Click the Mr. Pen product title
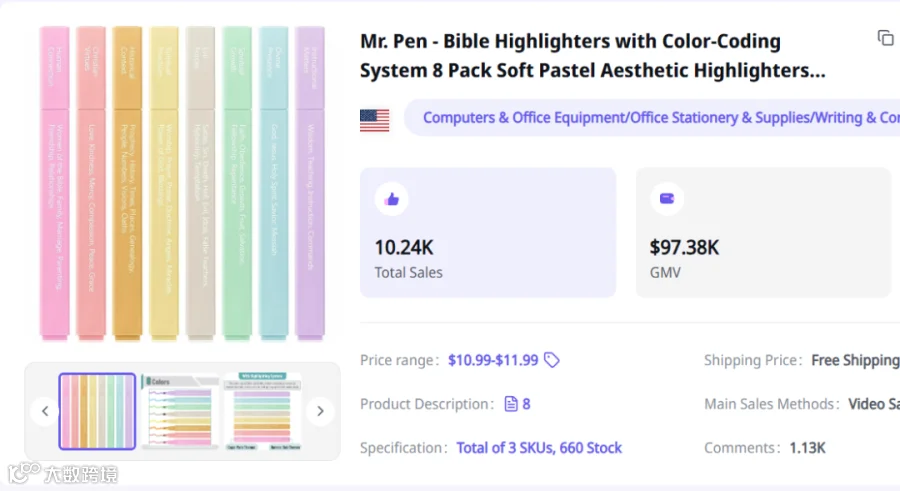Image resolution: width=900 pixels, height=491 pixels. pos(592,56)
